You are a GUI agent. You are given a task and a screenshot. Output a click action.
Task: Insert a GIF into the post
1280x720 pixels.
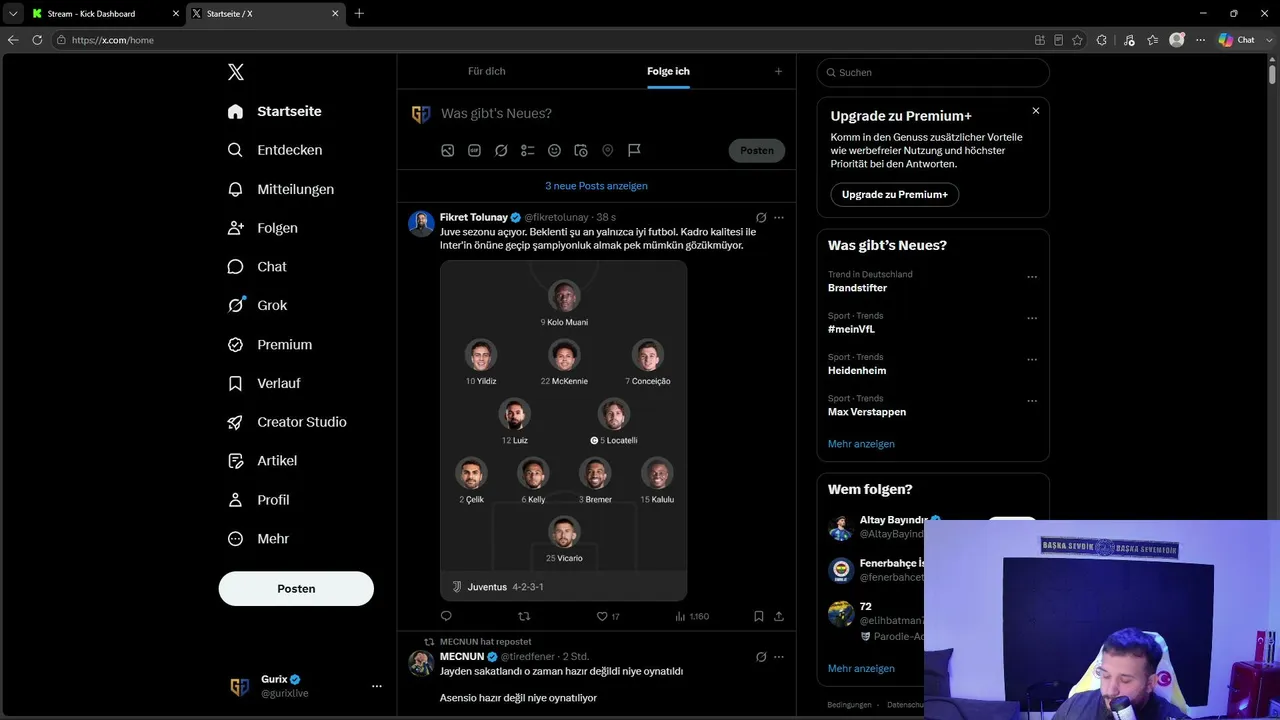[474, 150]
